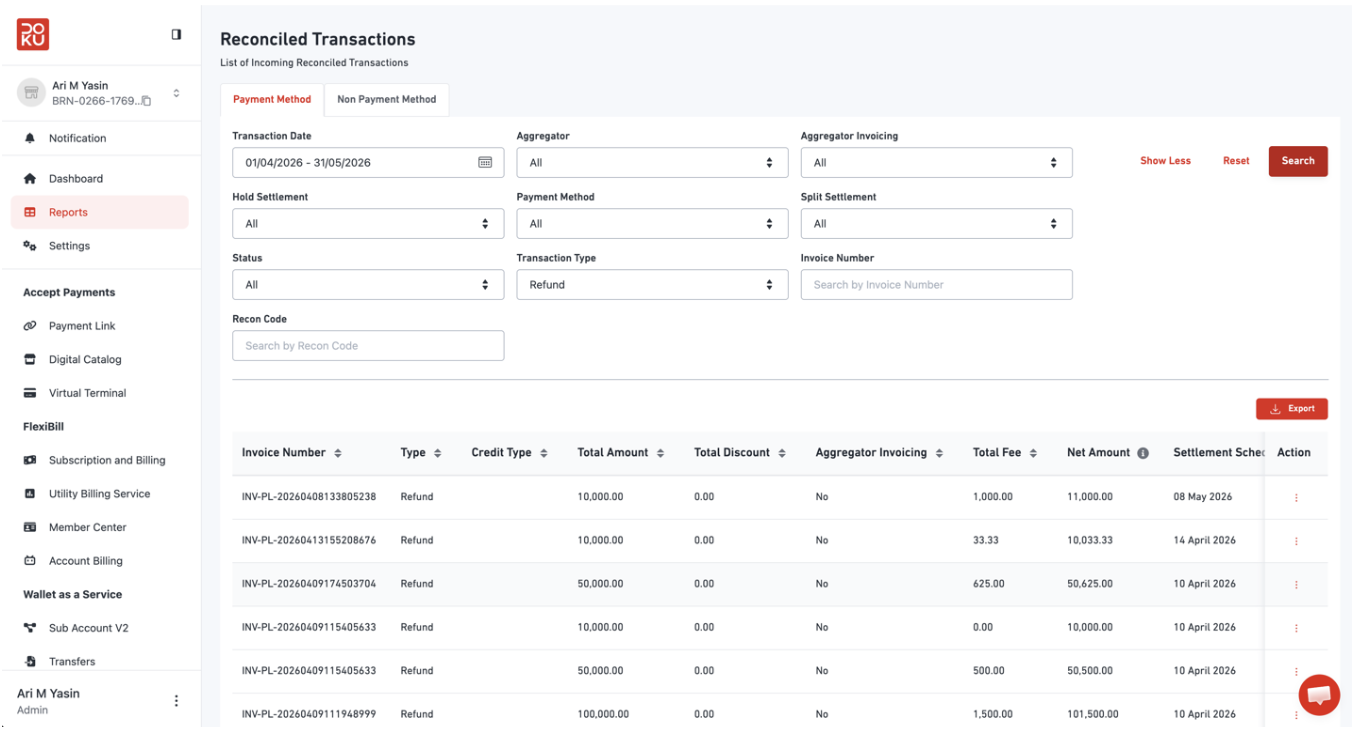Switch to Payment Method tab
1362x744 pixels.
tap(272, 100)
